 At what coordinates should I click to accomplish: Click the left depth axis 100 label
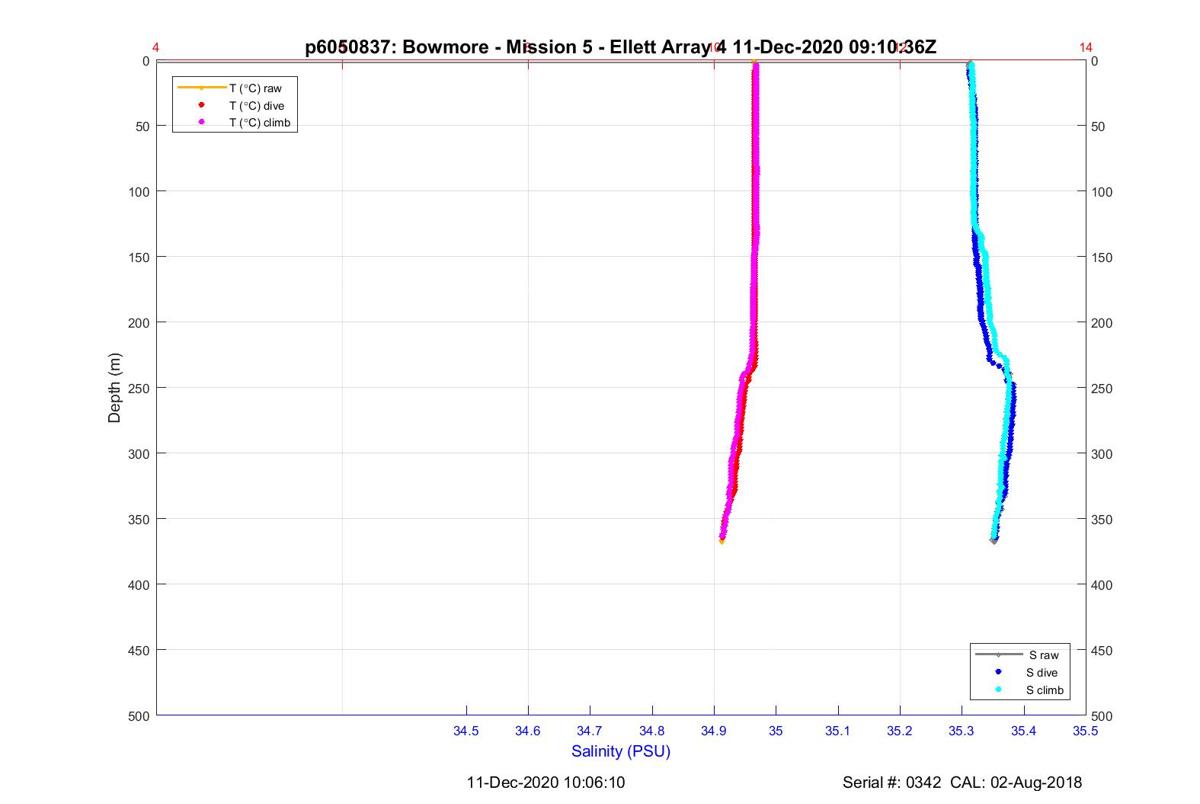[138, 192]
